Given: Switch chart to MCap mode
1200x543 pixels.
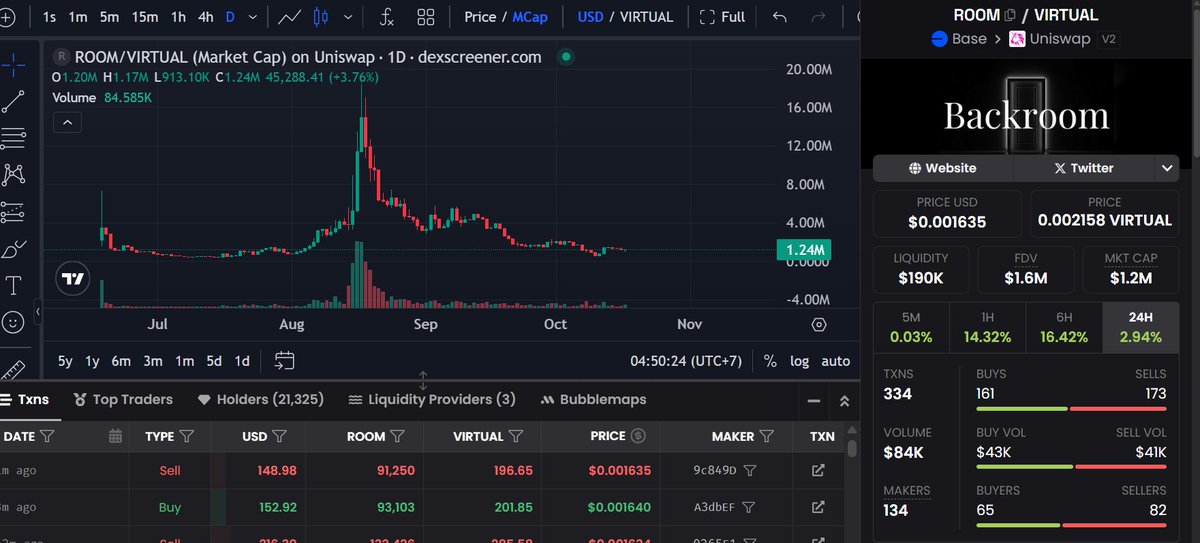Looking at the screenshot, I should click(530, 17).
